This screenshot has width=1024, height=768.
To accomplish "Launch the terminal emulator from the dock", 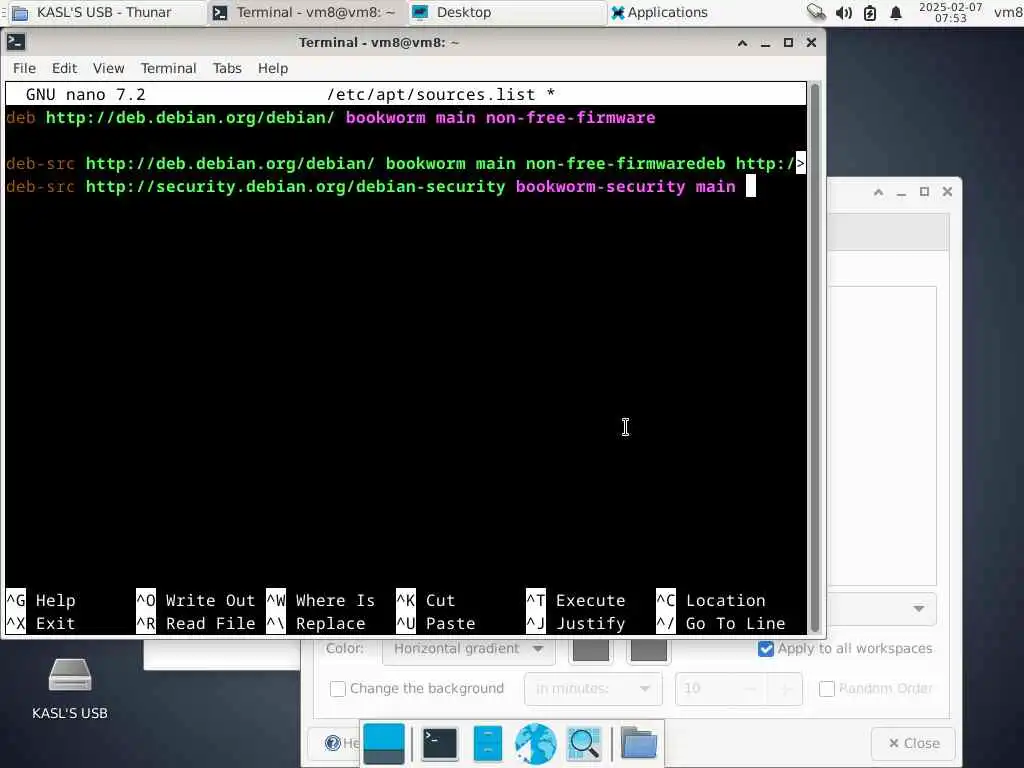I will [x=440, y=743].
